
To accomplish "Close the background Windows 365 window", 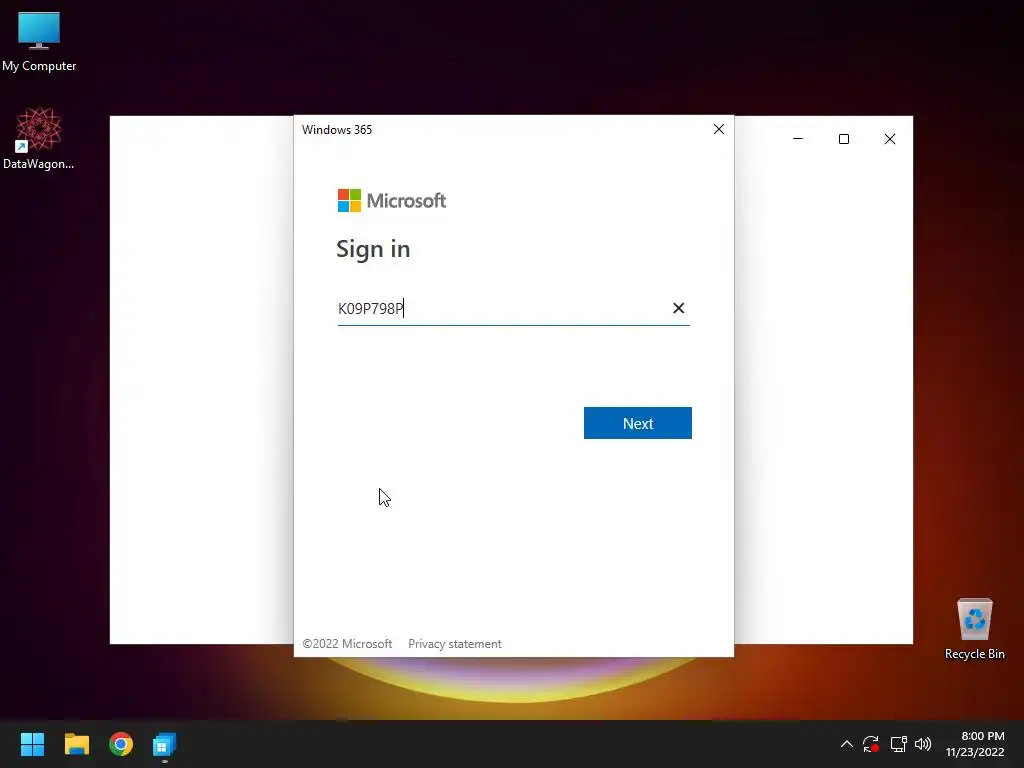I will (889, 139).
